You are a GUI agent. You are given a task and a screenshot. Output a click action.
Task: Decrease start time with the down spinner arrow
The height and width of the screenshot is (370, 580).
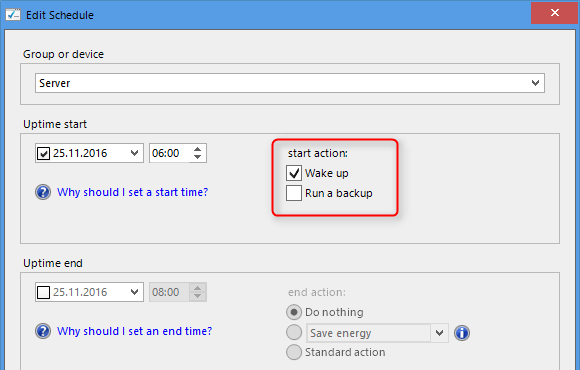198,157
